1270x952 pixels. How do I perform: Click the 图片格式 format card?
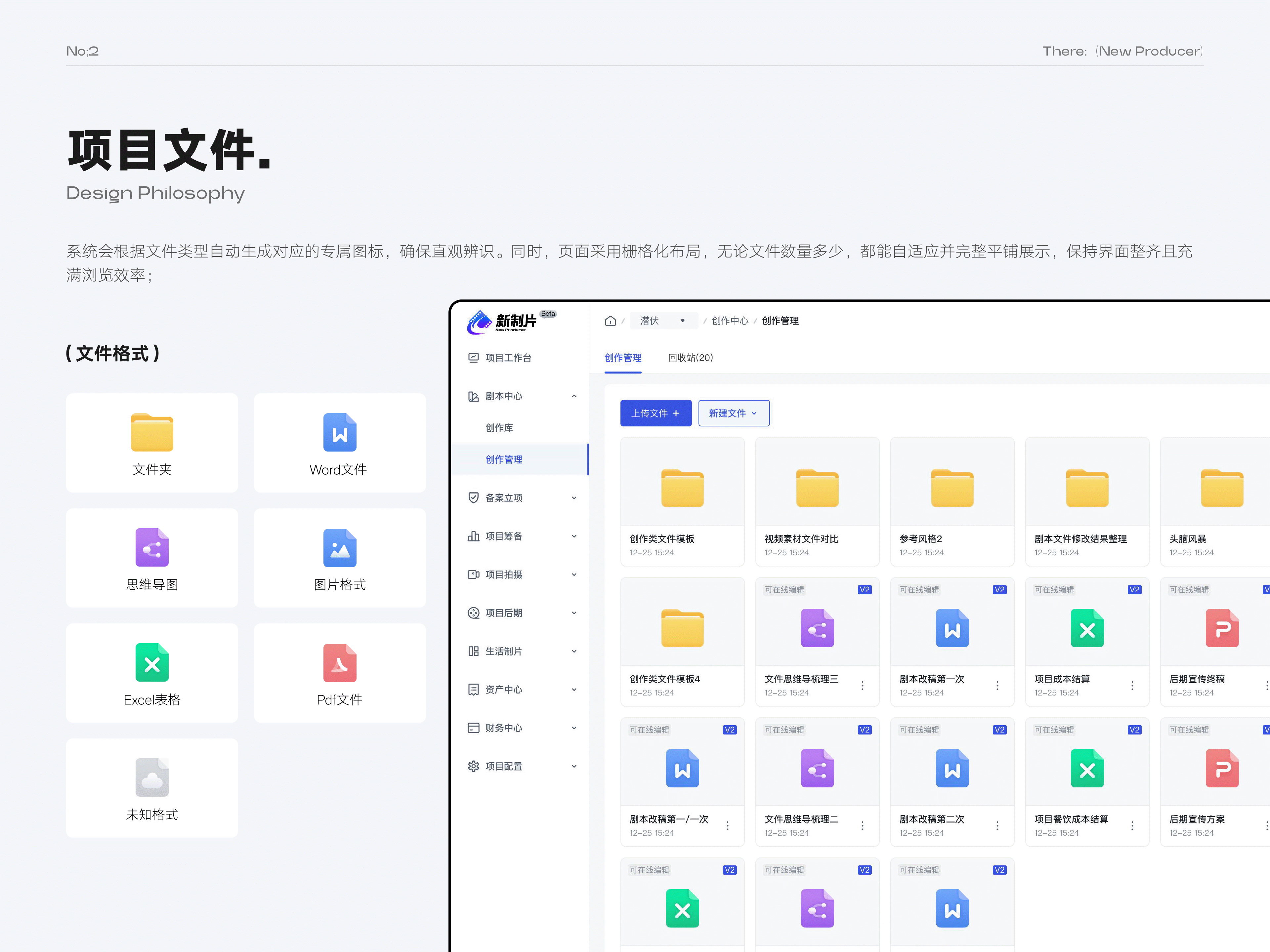point(339,558)
